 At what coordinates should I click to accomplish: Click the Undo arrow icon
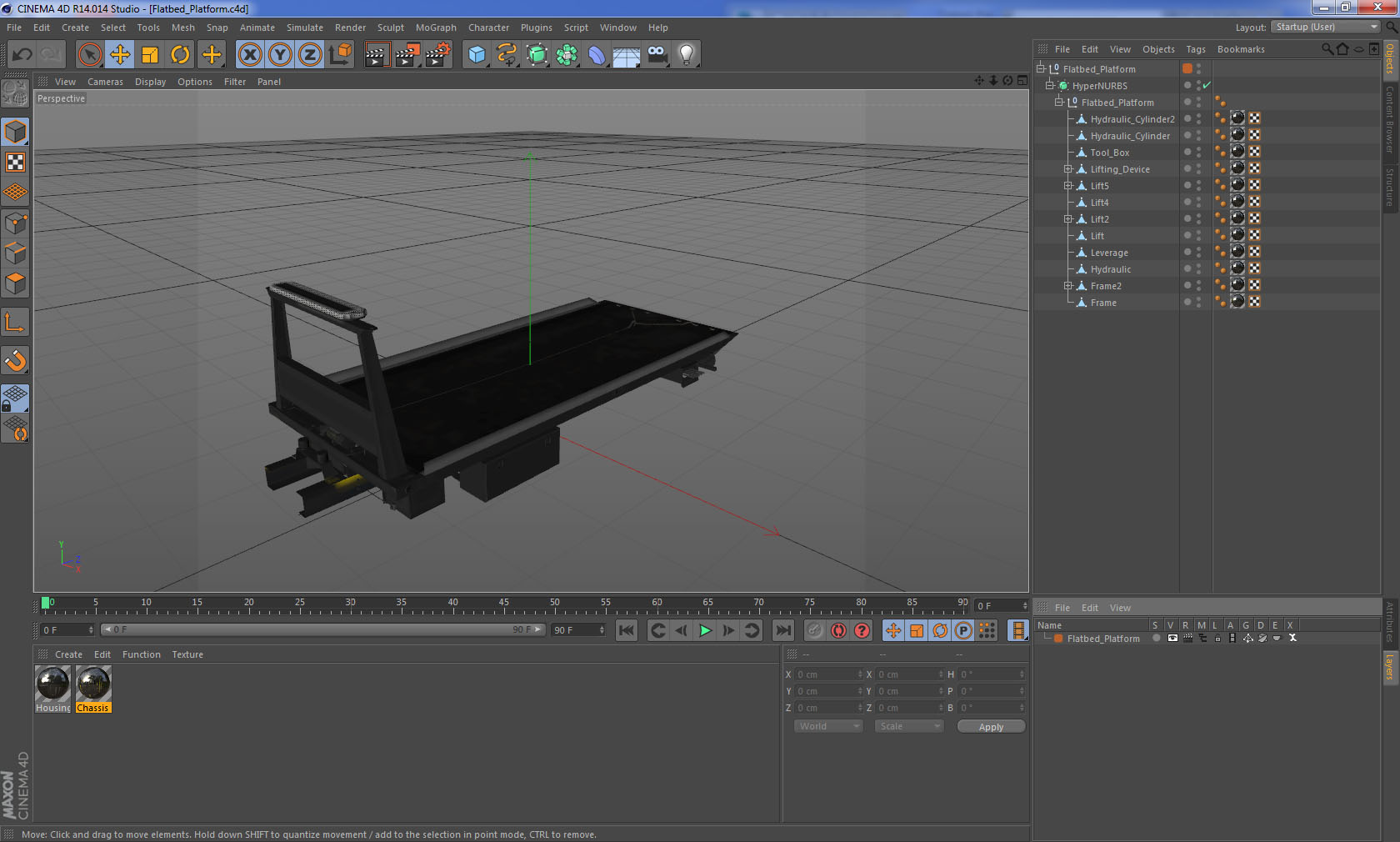(22, 55)
